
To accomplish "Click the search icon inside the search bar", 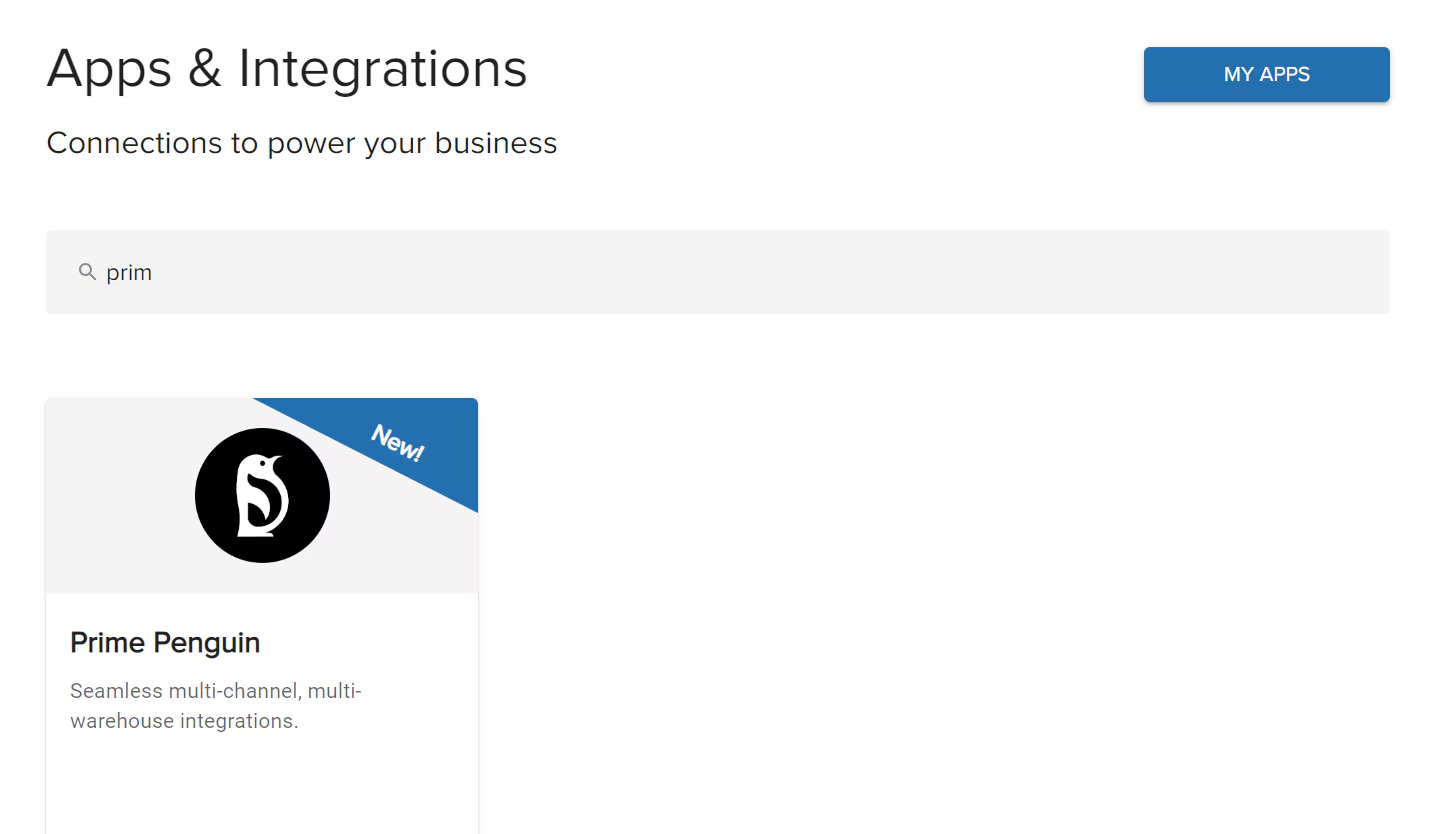I will pyautogui.click(x=88, y=271).
